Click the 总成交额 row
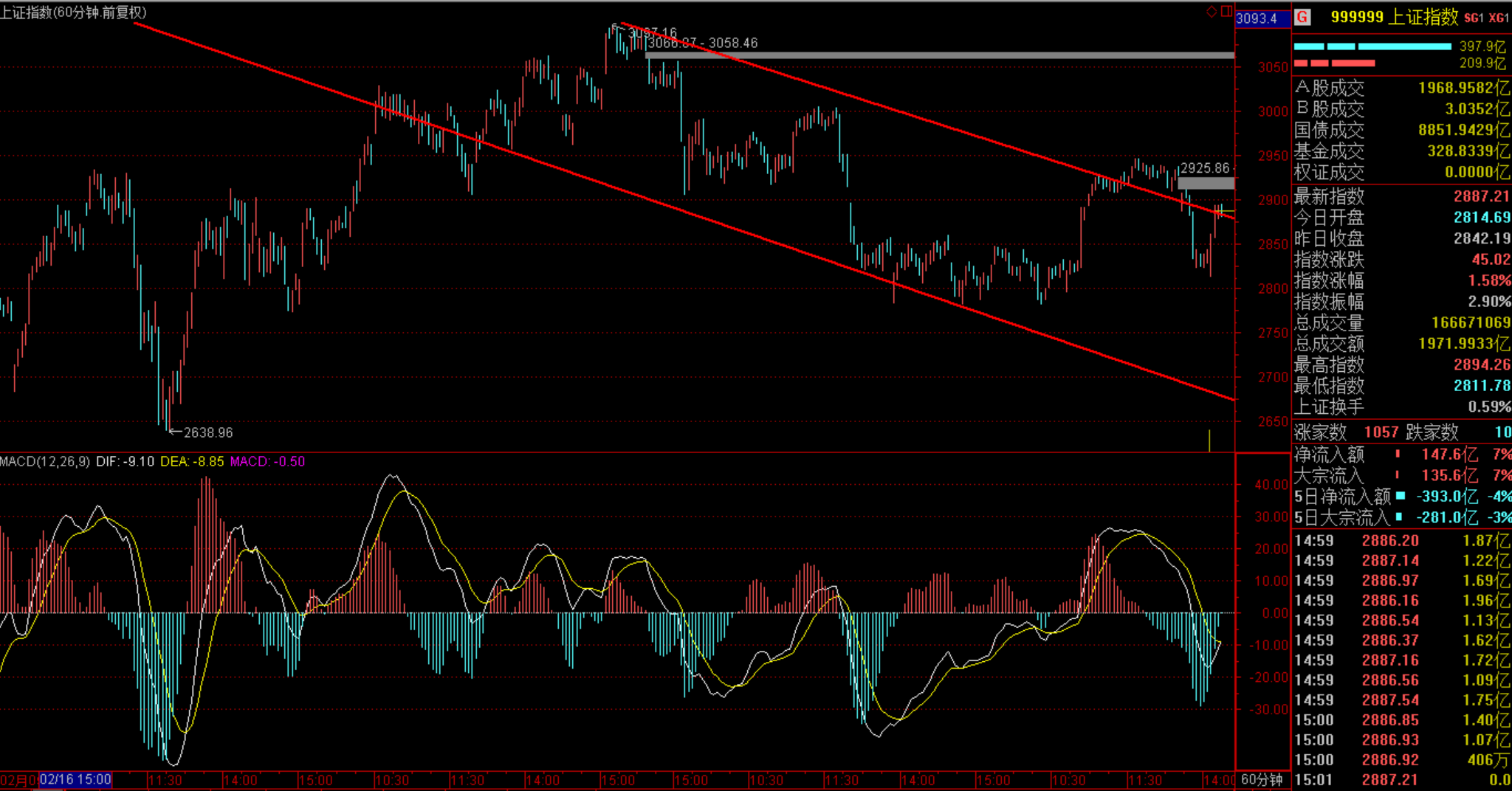1512x791 pixels. coord(1402,344)
